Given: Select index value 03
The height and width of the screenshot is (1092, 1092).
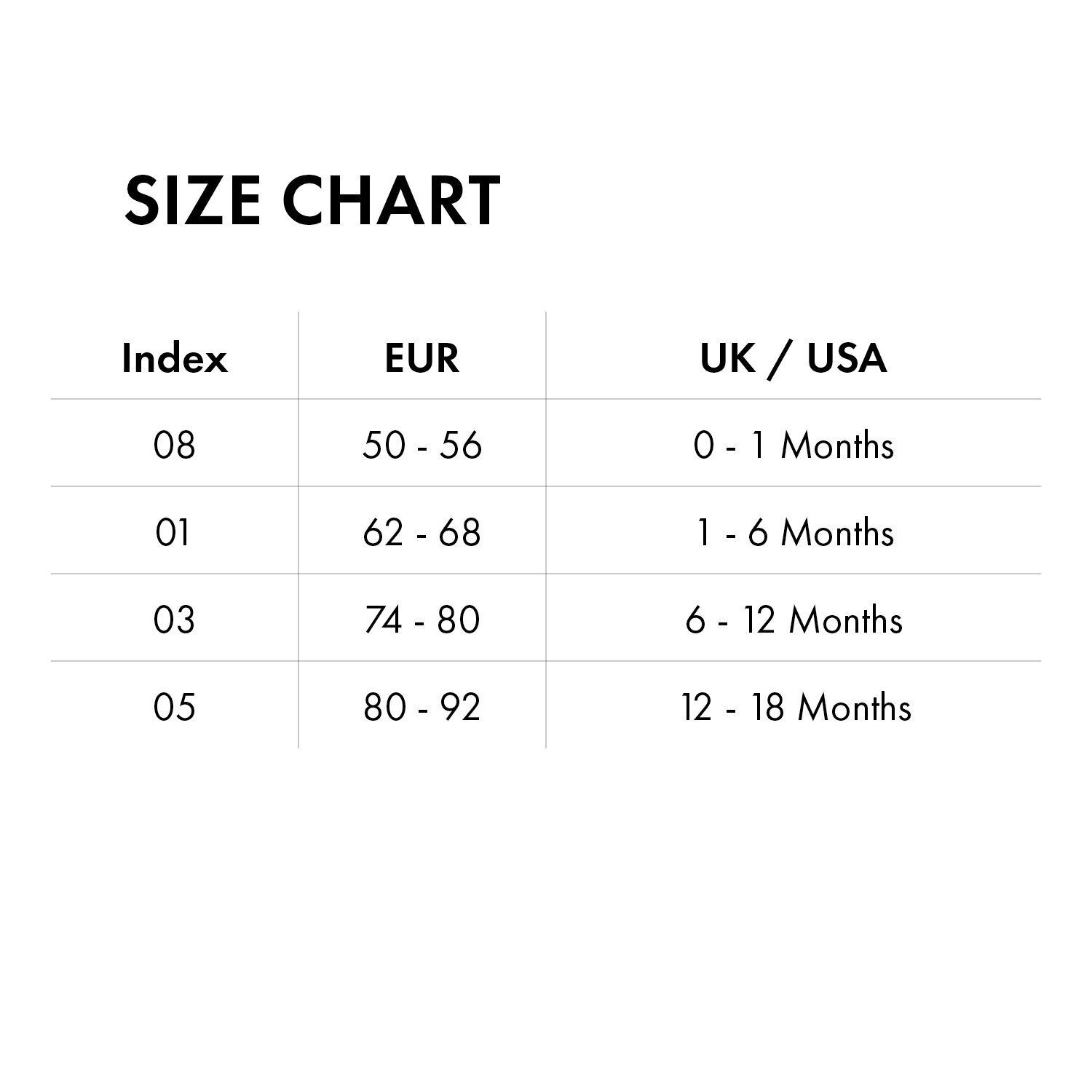Looking at the screenshot, I should (175, 620).
